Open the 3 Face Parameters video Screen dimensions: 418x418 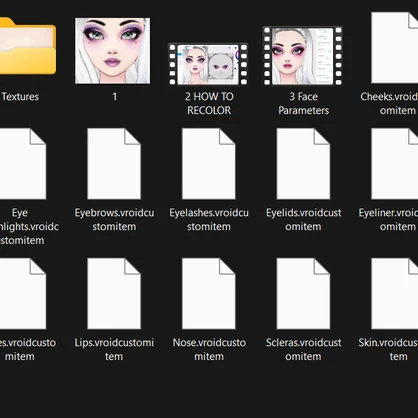pyautogui.click(x=303, y=56)
